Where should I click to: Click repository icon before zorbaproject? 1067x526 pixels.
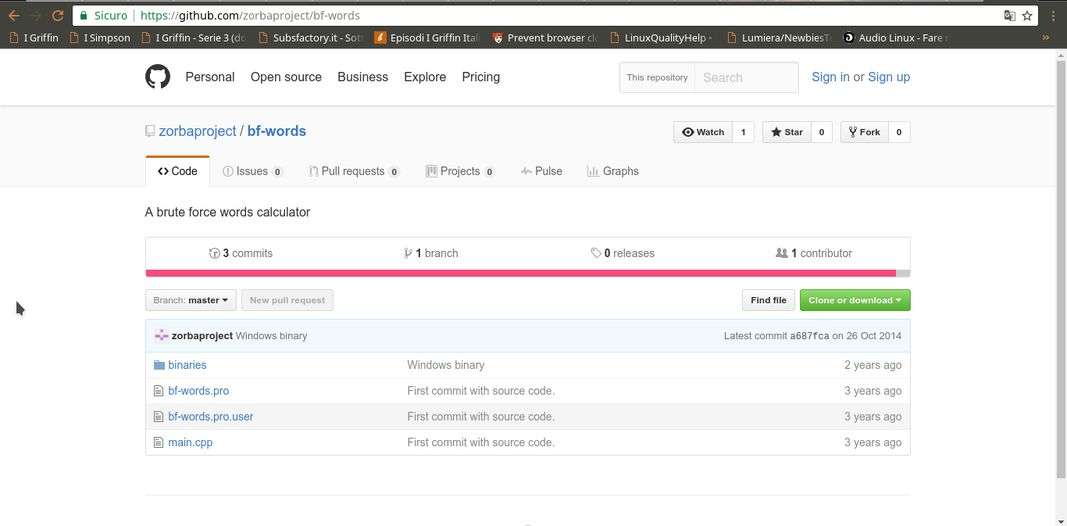[150, 131]
